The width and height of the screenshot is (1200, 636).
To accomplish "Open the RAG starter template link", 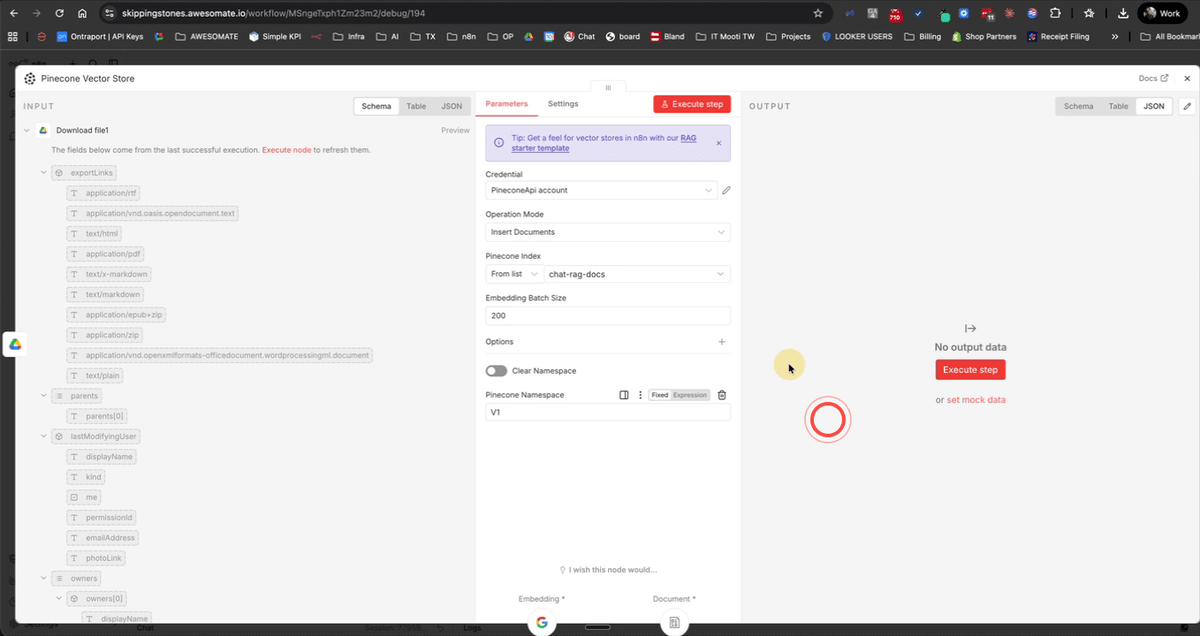I will point(605,143).
